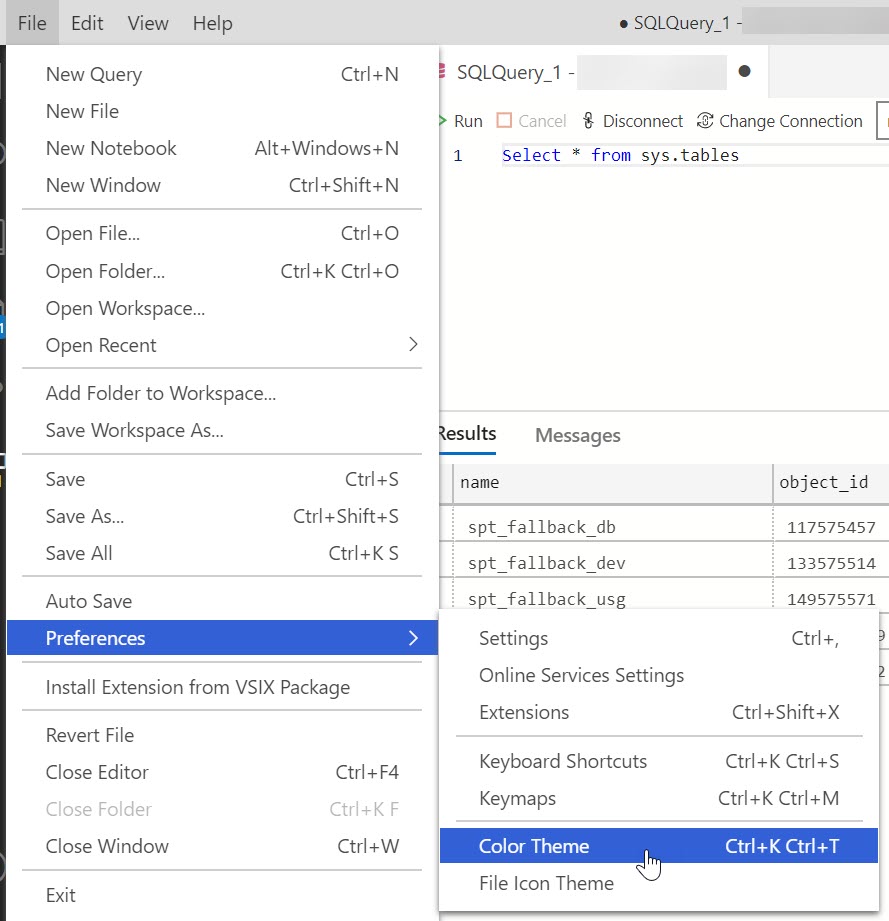Click the green Run query icon

(x=443, y=121)
